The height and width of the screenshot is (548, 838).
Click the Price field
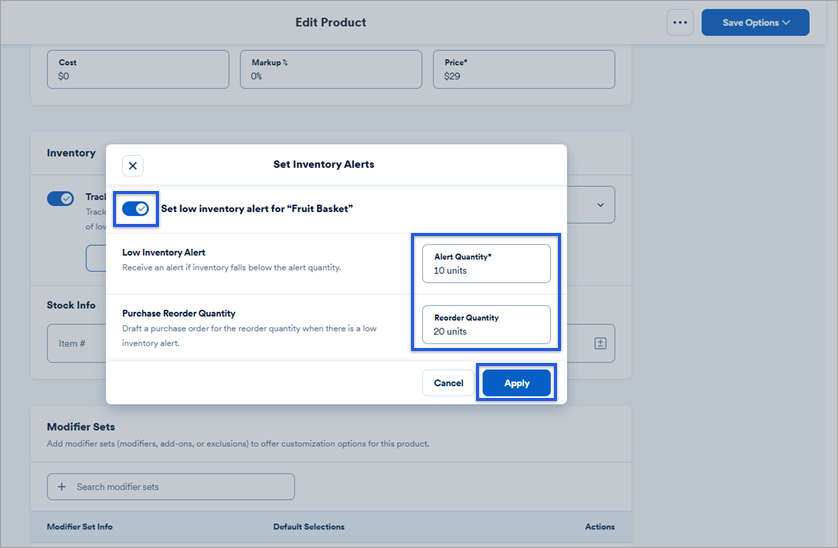(524, 70)
